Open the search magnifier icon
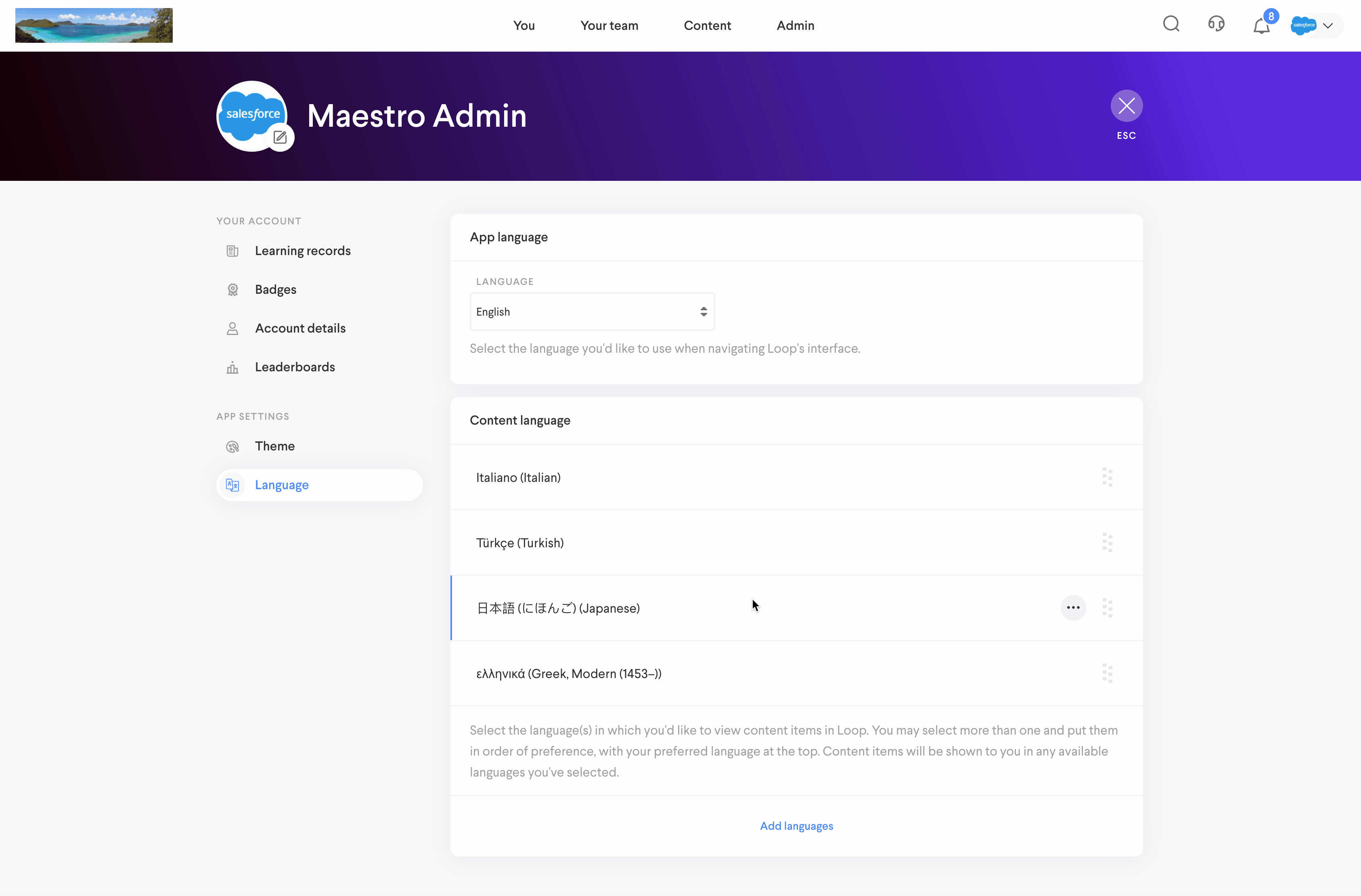The width and height of the screenshot is (1361, 896). point(1171,25)
